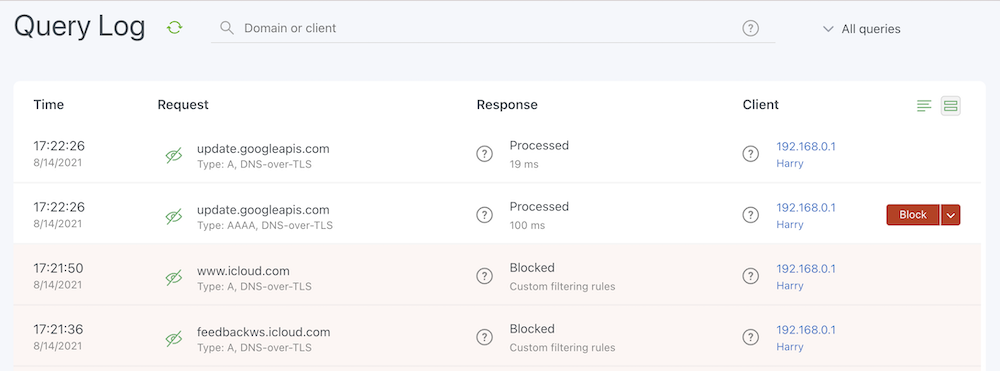Screen dimensions: 1000x371
Task: Open client info for 100 ms query row
Action: point(751,215)
